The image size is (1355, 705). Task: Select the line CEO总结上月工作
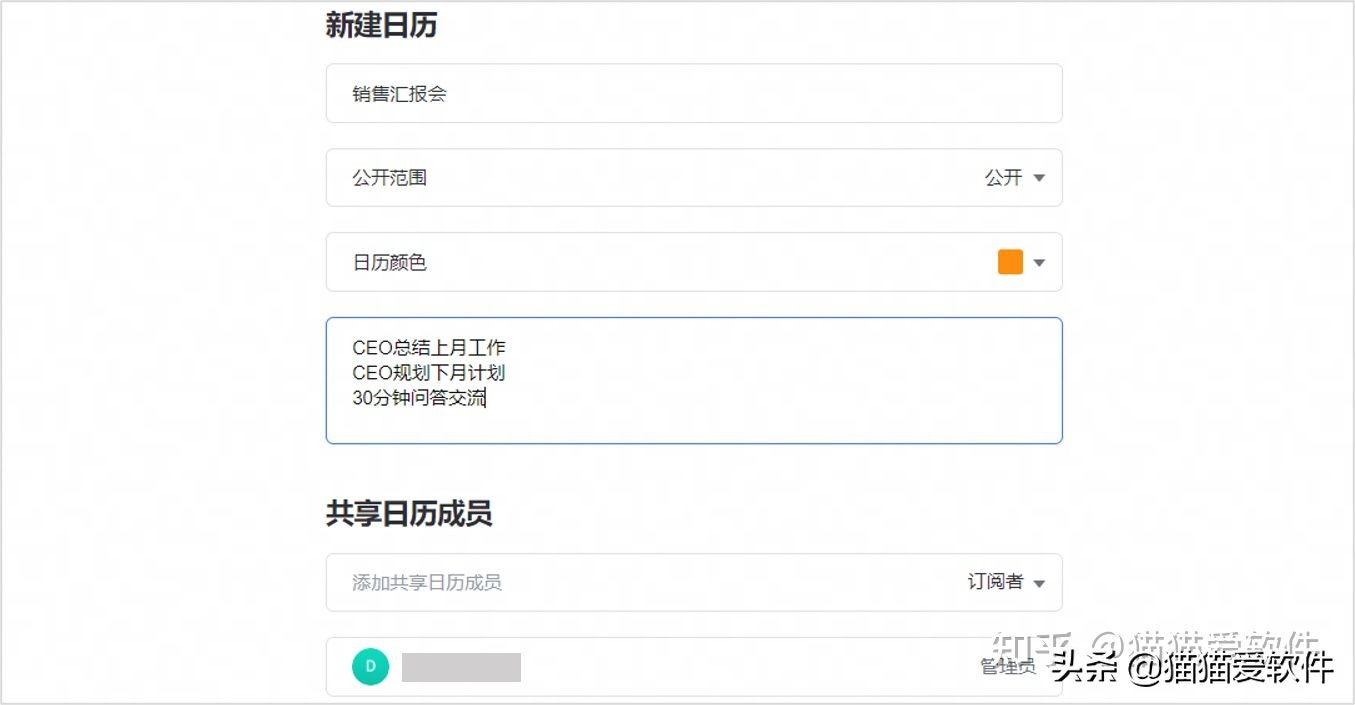pyautogui.click(x=429, y=347)
